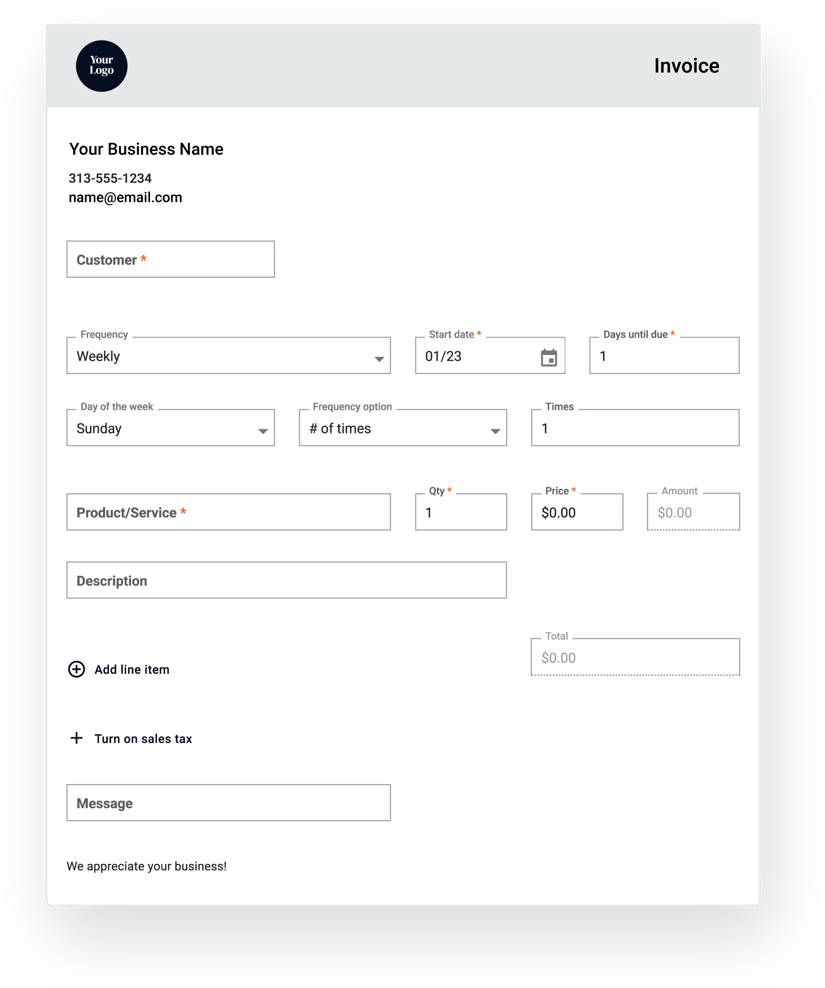This screenshot has height=988, width=825.
Task: Select the Product/Service input field
Action: tap(228, 512)
